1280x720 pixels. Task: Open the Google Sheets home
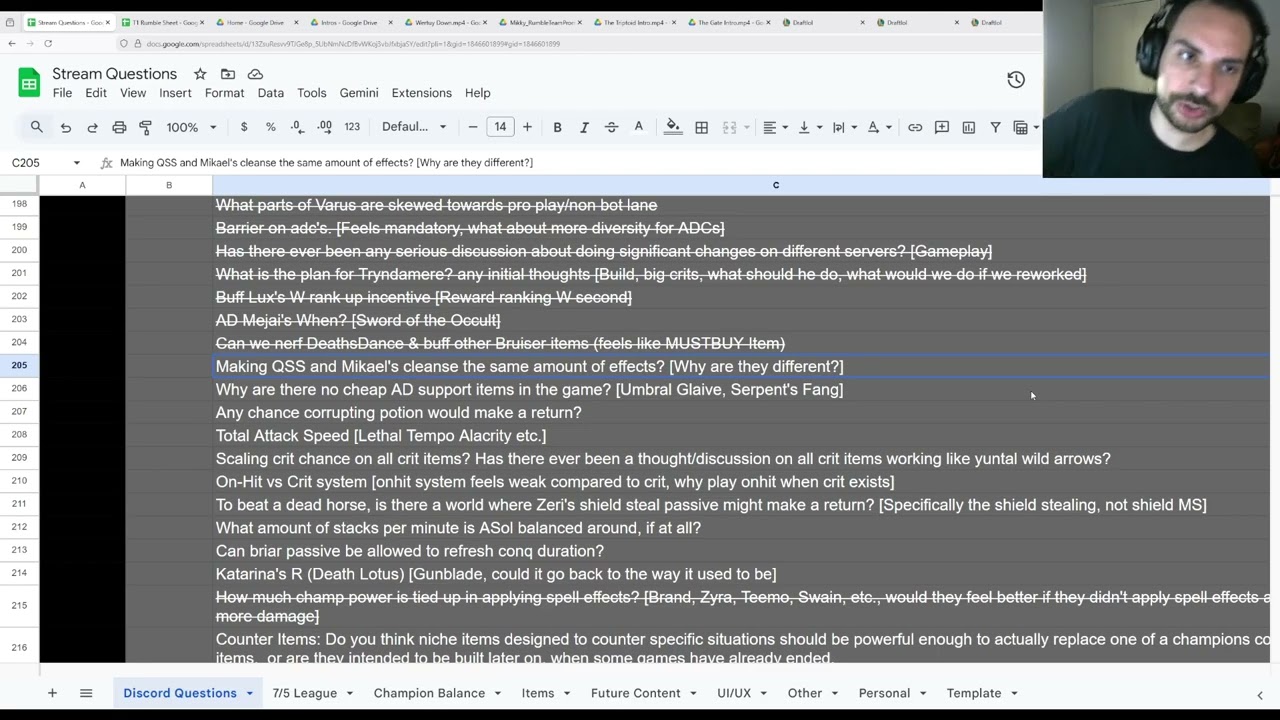(29, 83)
